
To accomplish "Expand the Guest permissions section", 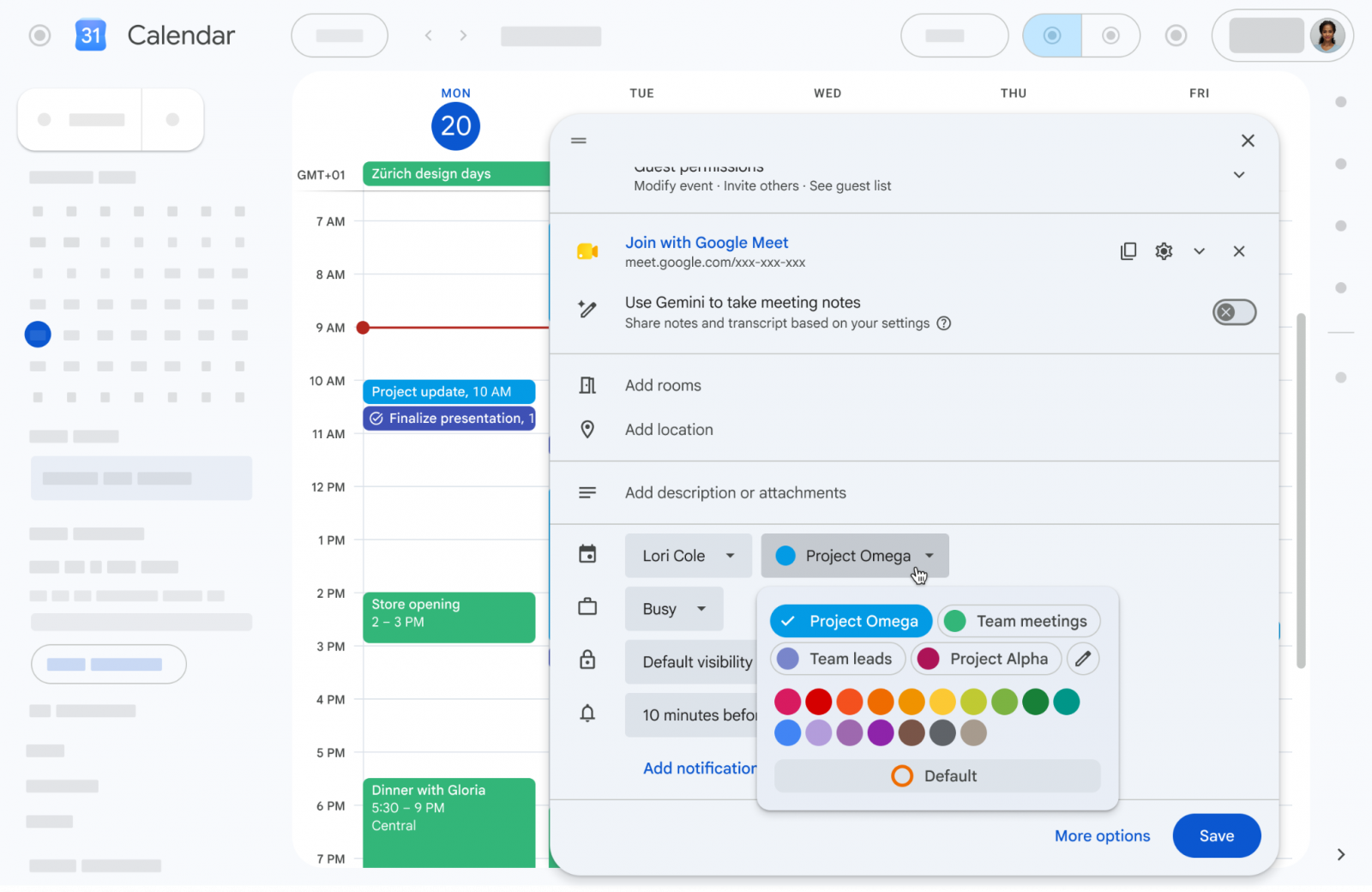I will point(1239,175).
